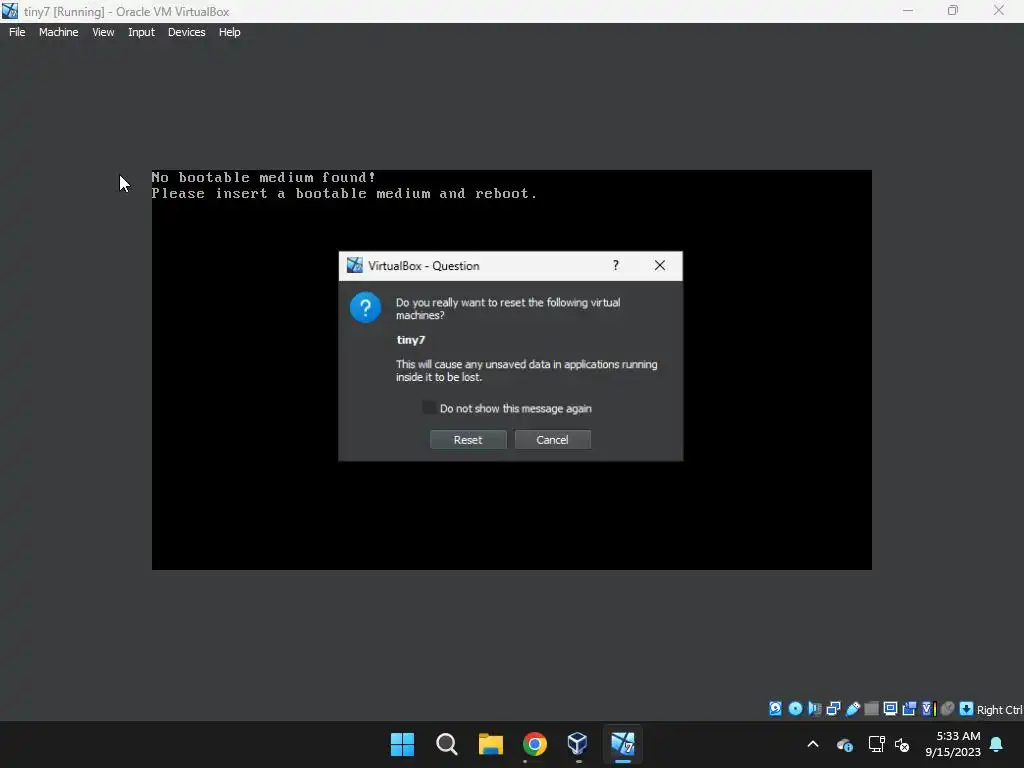Viewport: 1024px width, 768px height.
Task: Open Google Chrome from the taskbar
Action: [x=535, y=744]
